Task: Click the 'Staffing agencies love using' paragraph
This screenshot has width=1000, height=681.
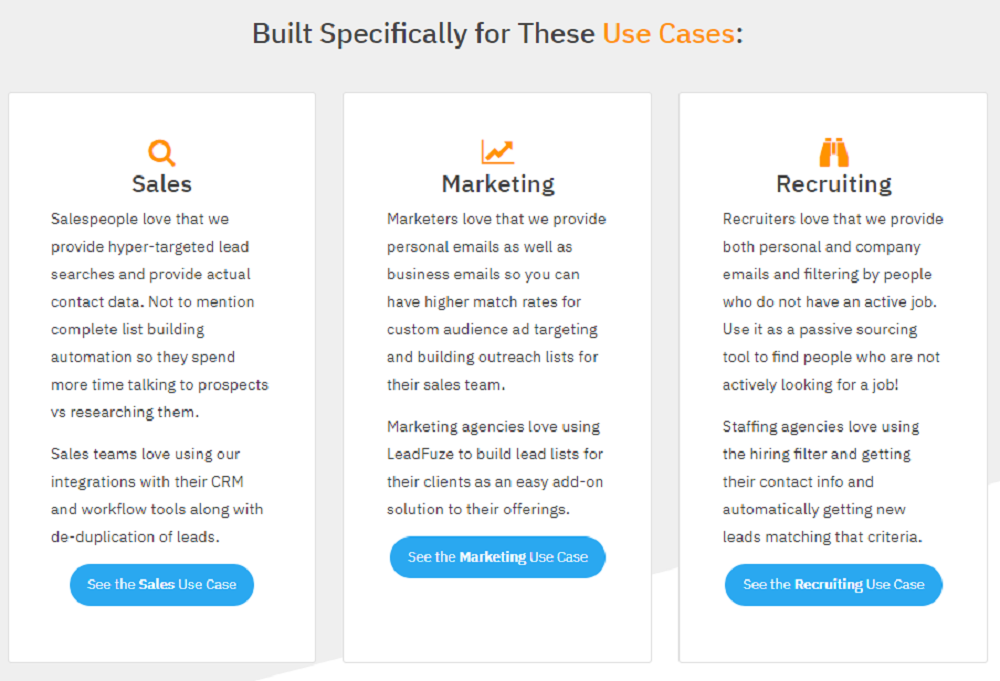Action: 822,481
